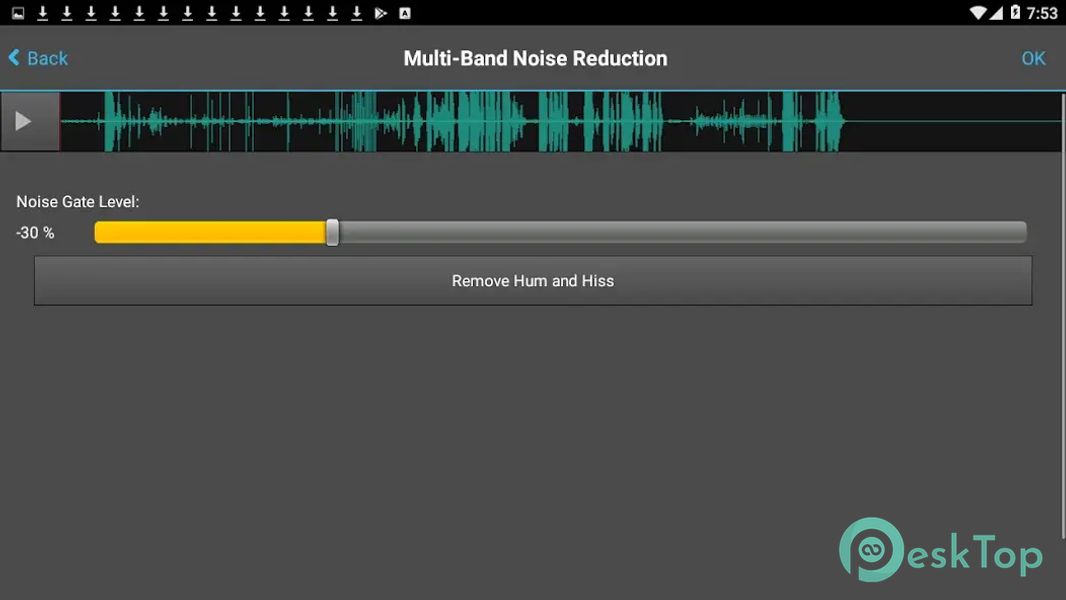Image resolution: width=1066 pixels, height=600 pixels.
Task: Click the 'Multi-Band Noise Reduction' title
Action: point(535,58)
